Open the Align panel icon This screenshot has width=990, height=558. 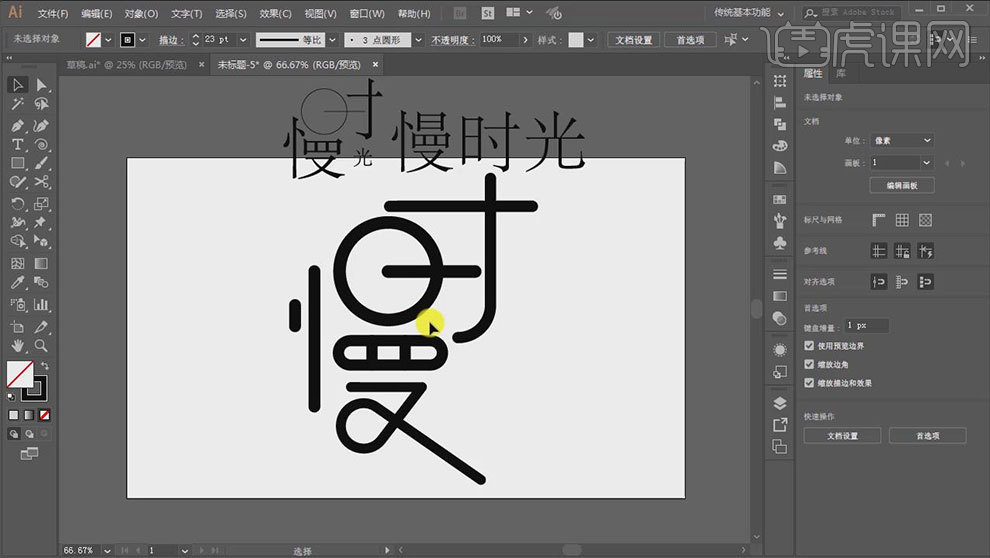780,102
